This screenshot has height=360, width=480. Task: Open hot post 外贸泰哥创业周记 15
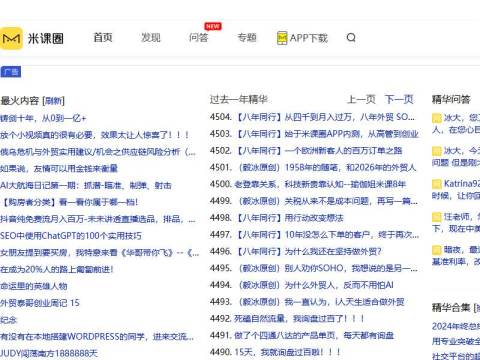point(40,303)
